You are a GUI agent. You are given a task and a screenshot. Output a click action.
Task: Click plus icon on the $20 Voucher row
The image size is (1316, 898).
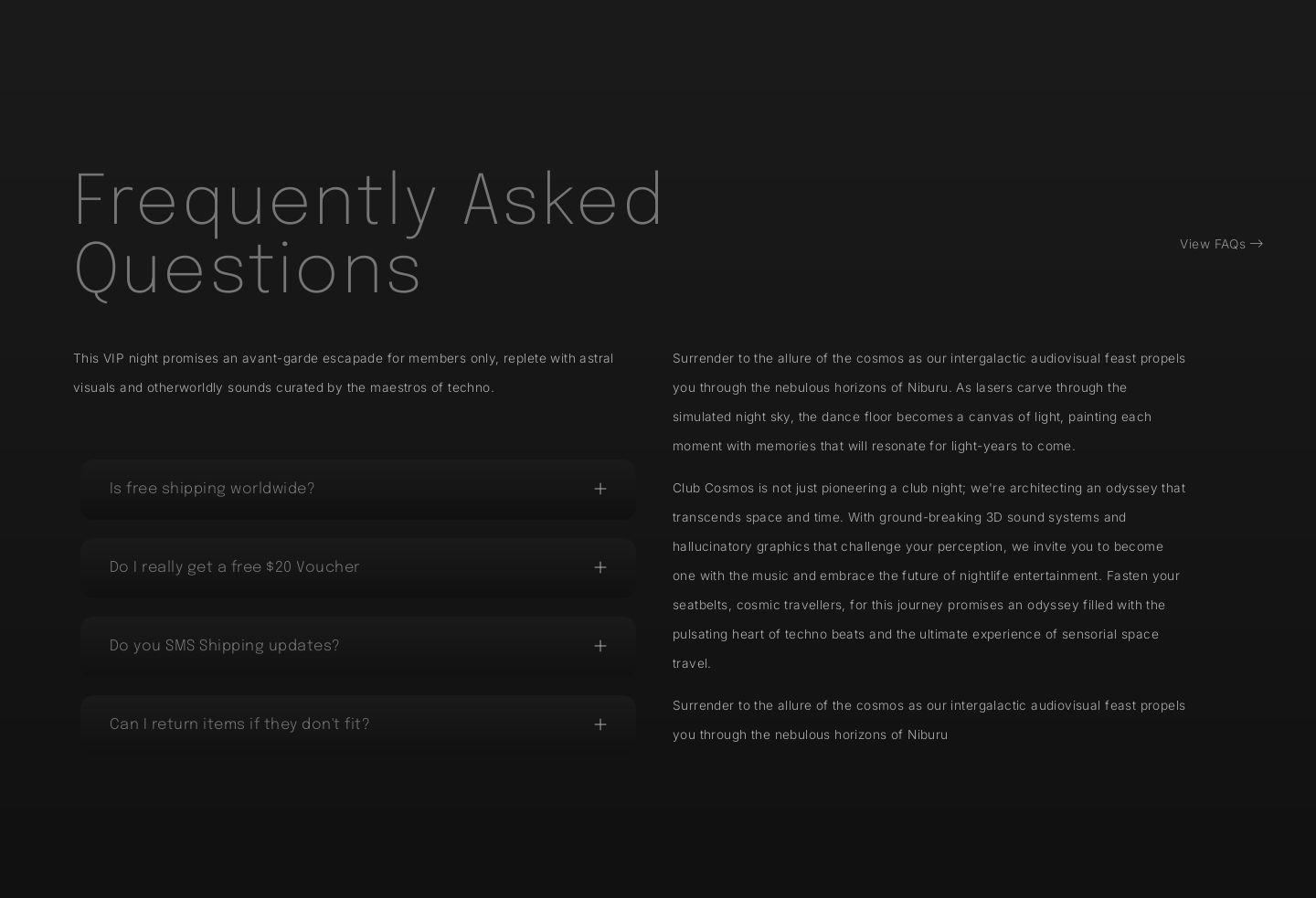600,568
